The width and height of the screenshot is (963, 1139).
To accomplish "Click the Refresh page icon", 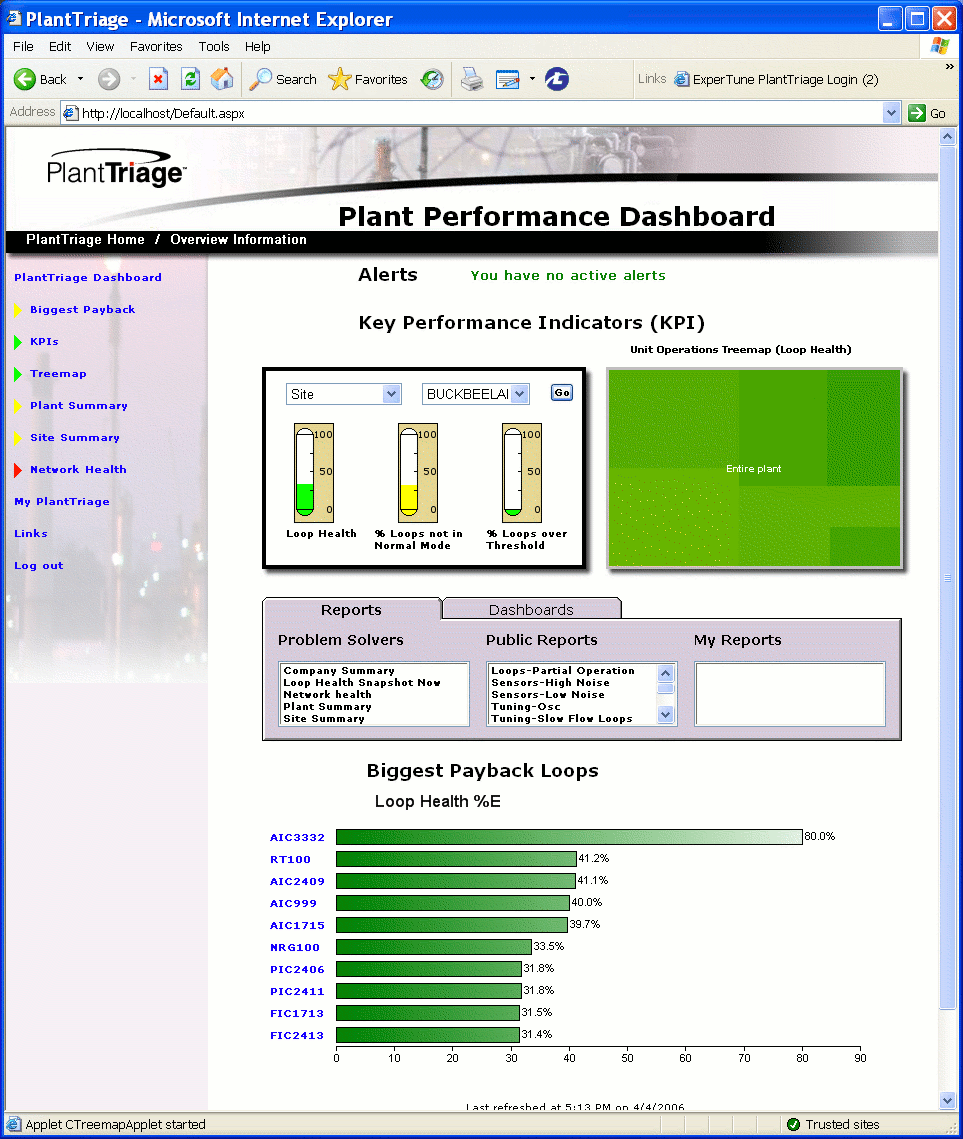I will (190, 79).
